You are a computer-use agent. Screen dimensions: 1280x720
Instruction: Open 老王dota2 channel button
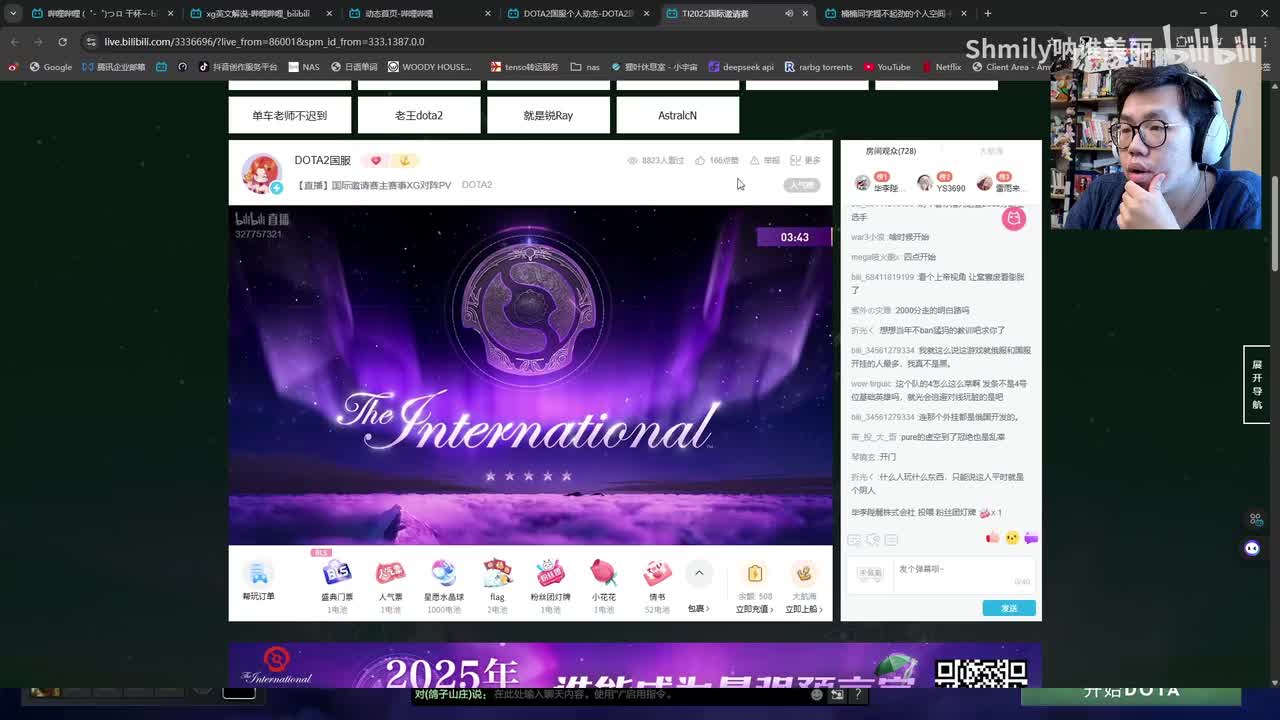(x=419, y=115)
